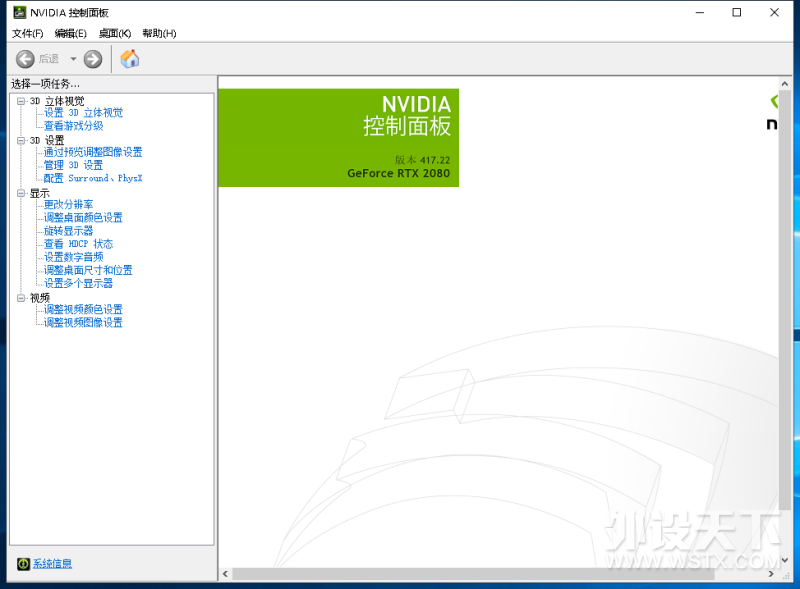Viewport: 800px width, 589px height.
Task: Select 配置 Surround、PhysX task
Action: (x=93, y=178)
